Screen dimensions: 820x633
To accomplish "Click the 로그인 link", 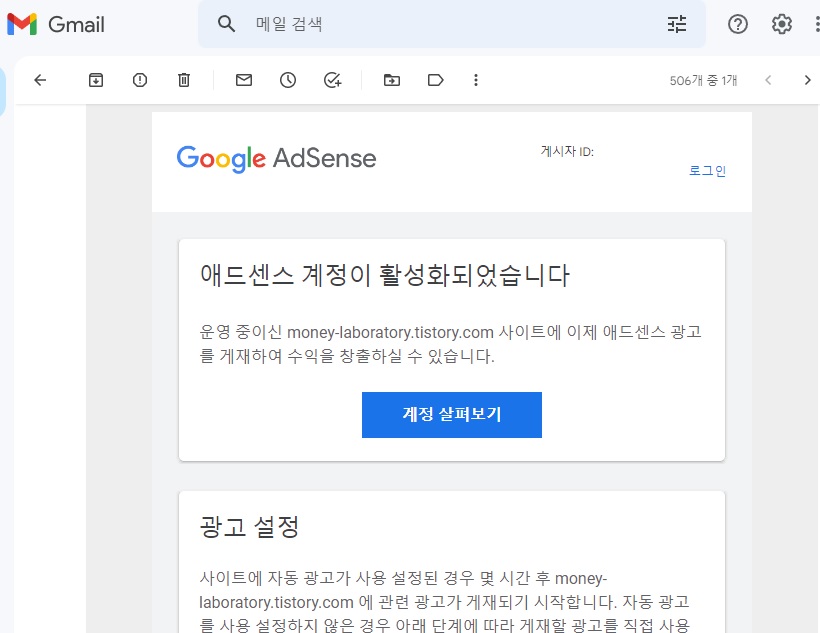I will click(x=707, y=171).
